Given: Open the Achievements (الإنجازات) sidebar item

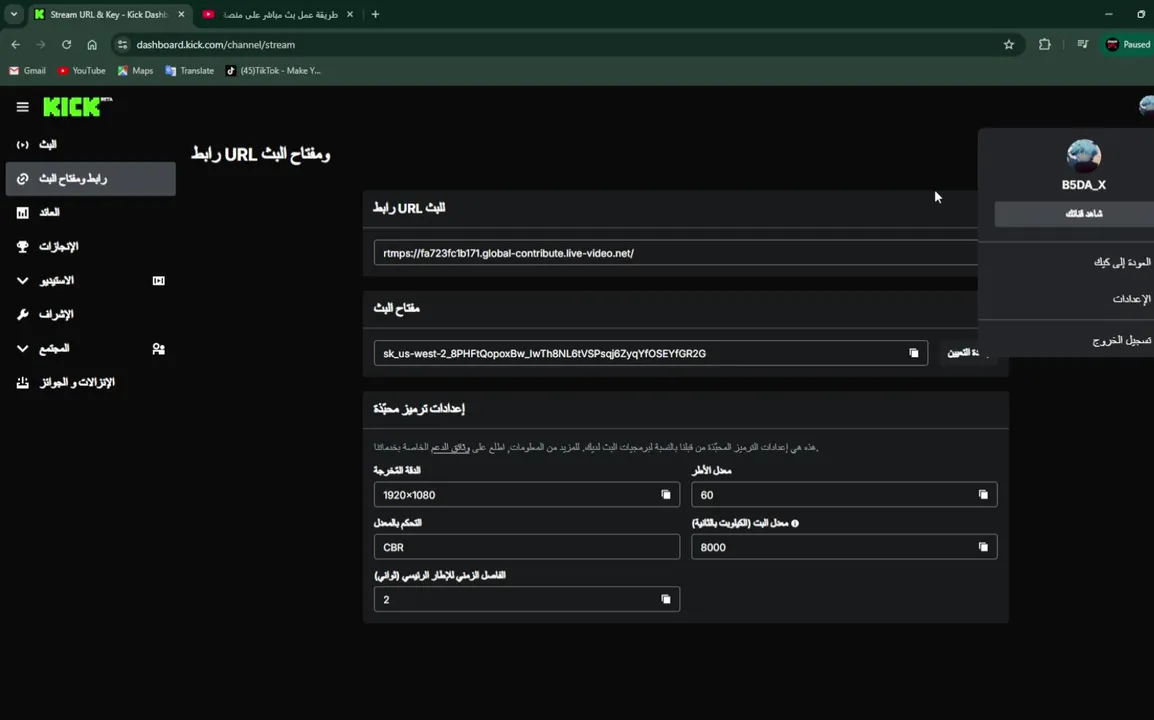Looking at the screenshot, I should pyautogui.click(x=58, y=246).
